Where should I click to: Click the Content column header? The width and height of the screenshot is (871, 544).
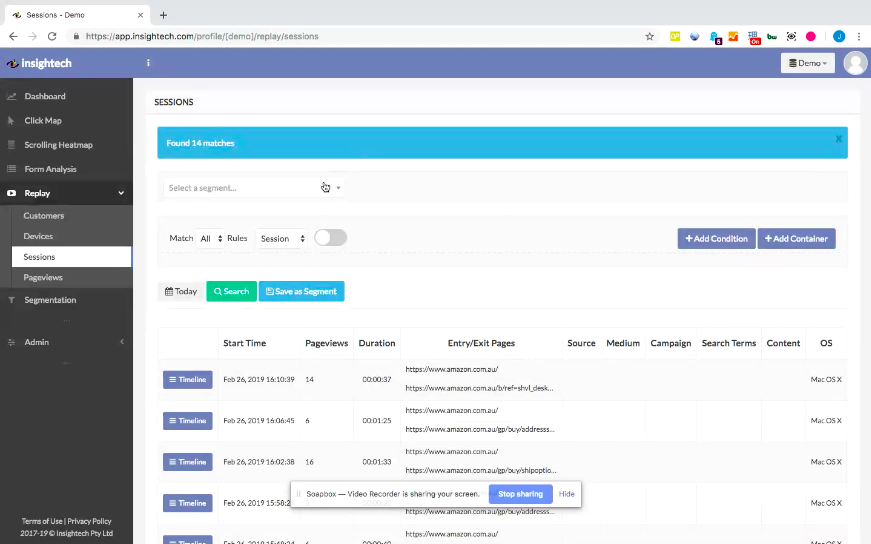[x=783, y=343]
